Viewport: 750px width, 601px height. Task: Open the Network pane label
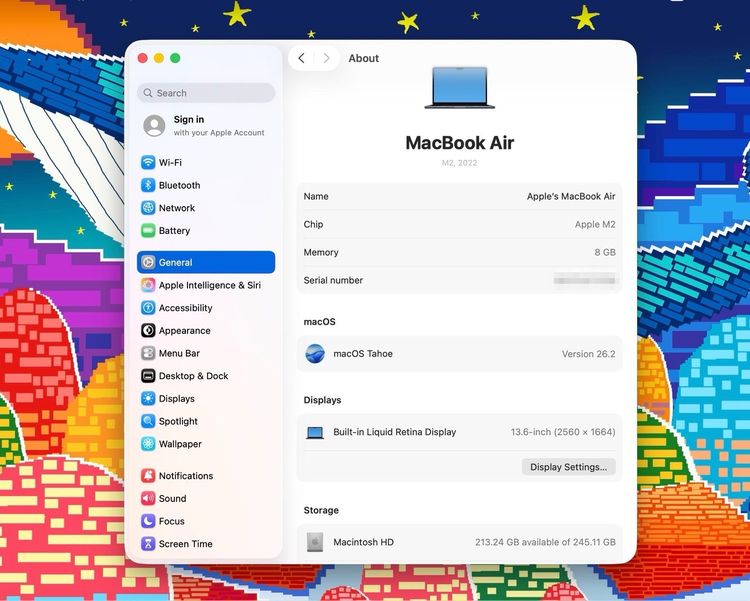(177, 208)
